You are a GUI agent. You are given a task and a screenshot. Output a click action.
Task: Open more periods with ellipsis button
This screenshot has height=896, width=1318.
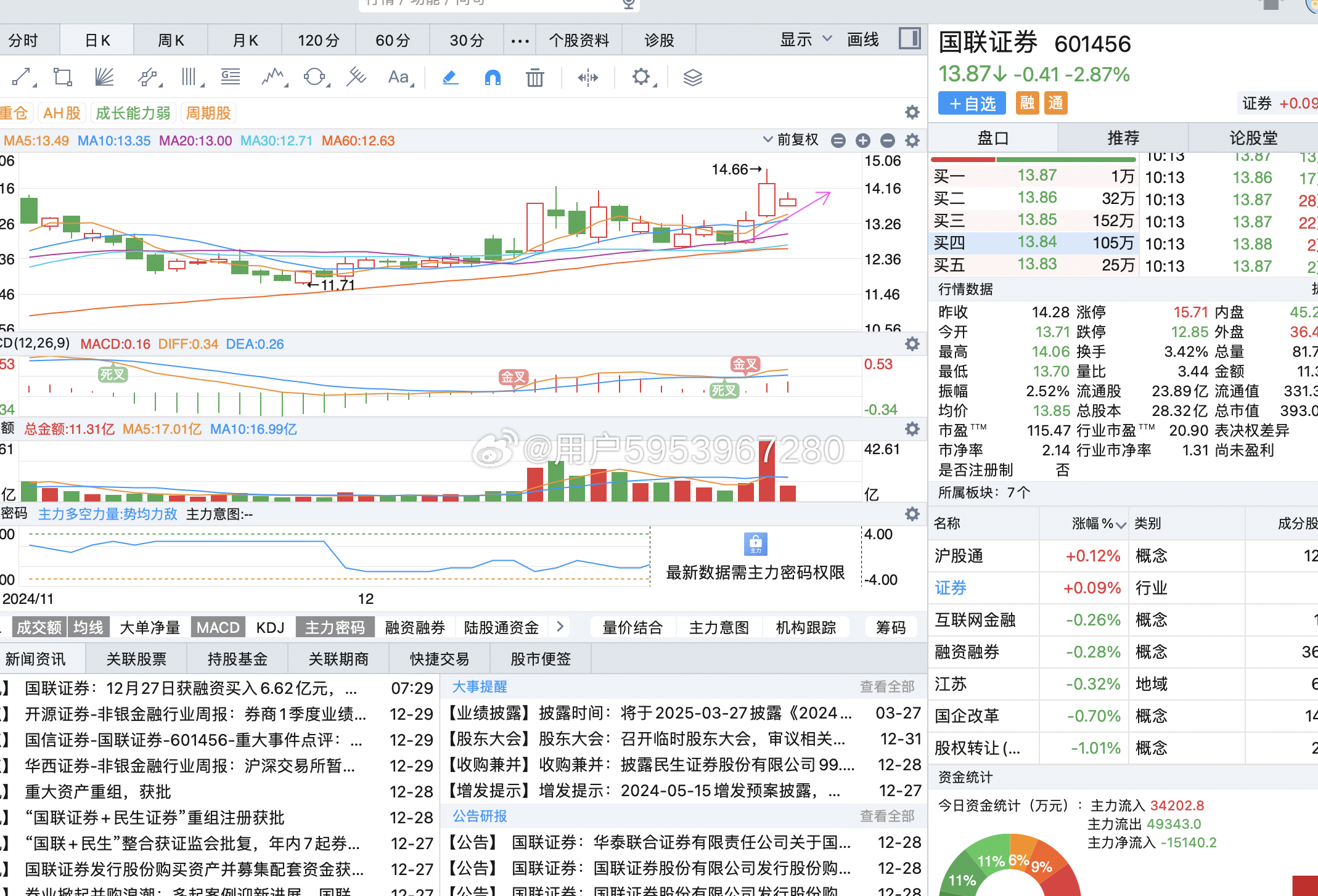tap(520, 41)
